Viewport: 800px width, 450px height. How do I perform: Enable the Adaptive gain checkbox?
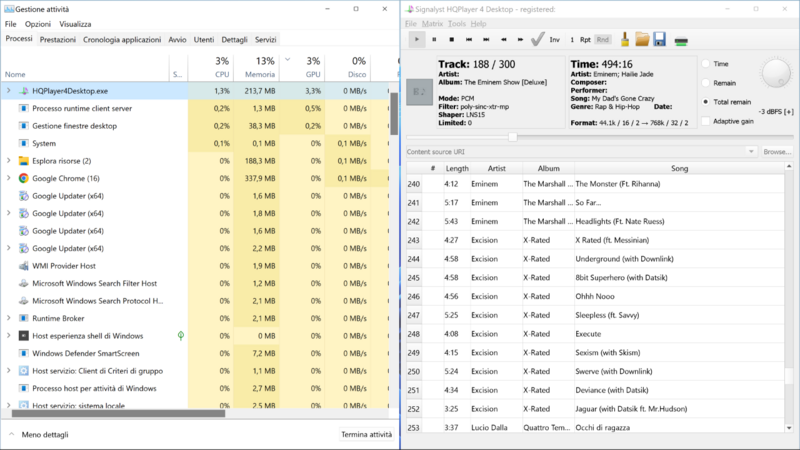point(706,121)
